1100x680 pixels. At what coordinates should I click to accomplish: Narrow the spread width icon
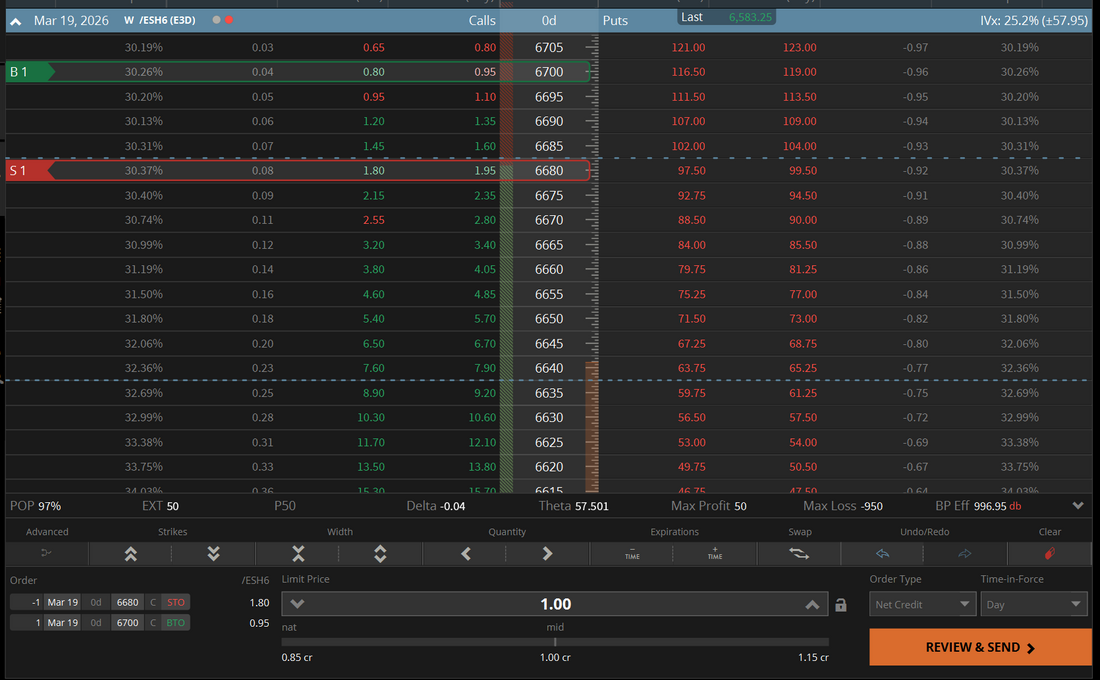[x=298, y=553]
